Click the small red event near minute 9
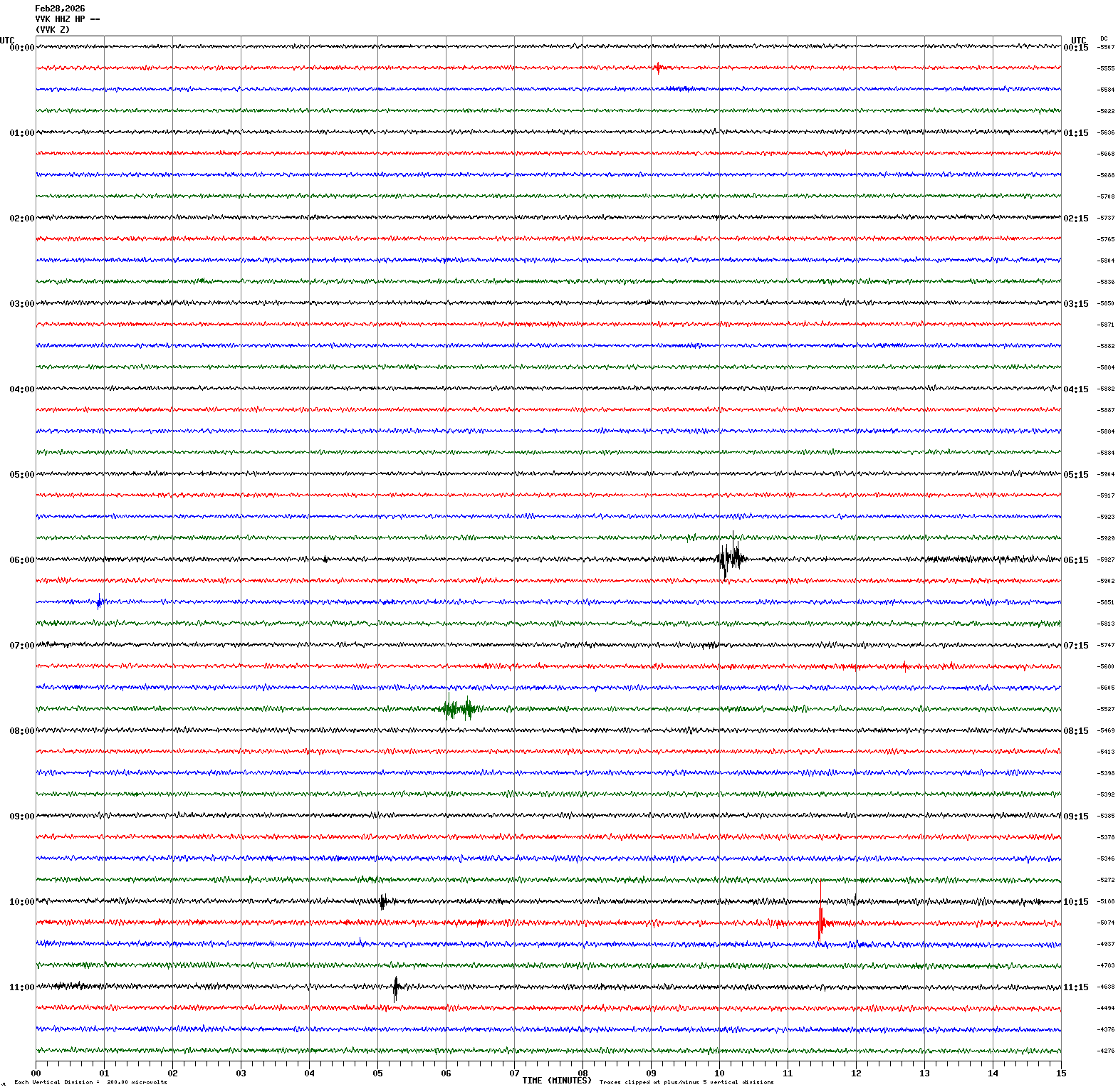This screenshot has width=1118, height=1092. point(658,68)
